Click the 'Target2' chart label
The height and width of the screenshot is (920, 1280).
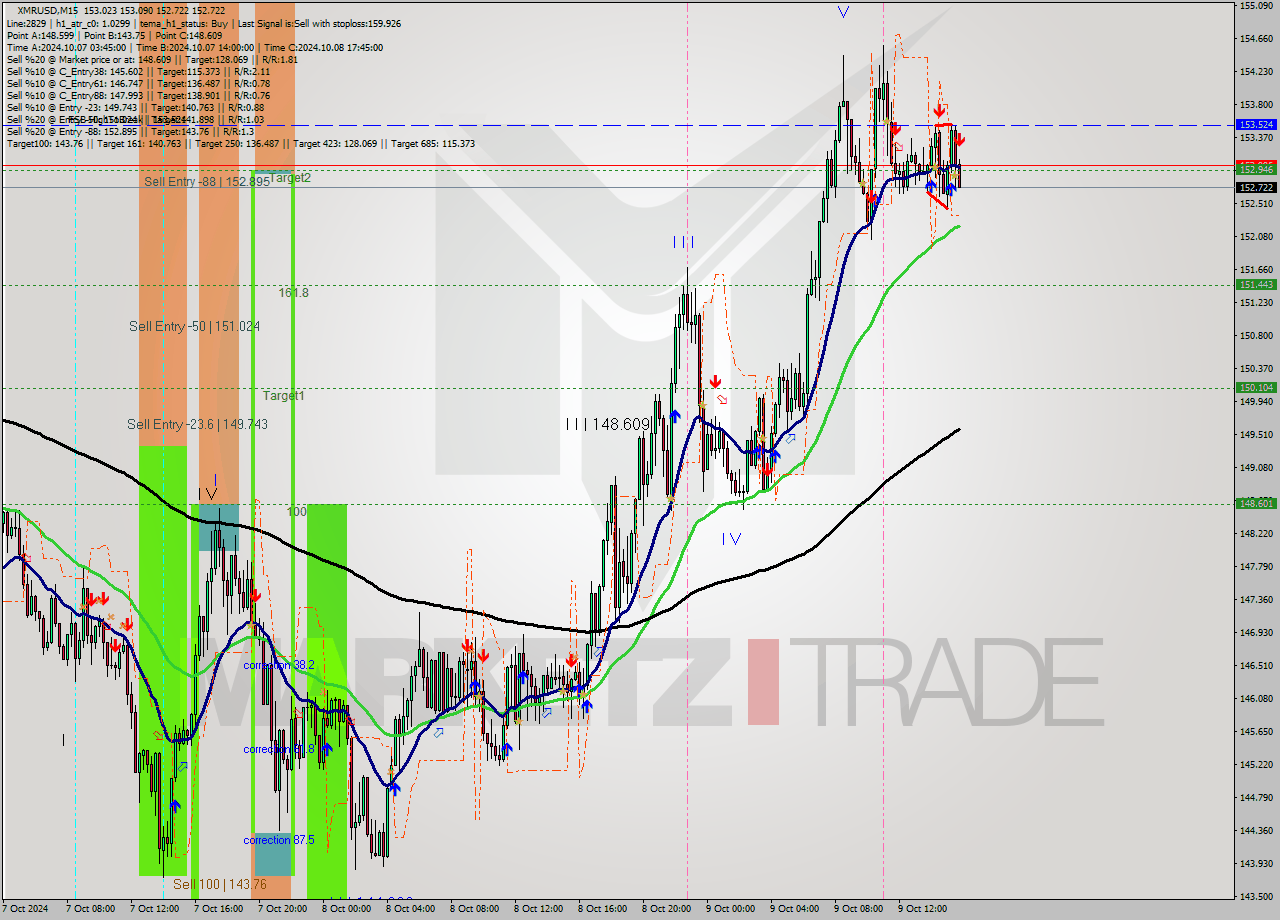pos(290,177)
